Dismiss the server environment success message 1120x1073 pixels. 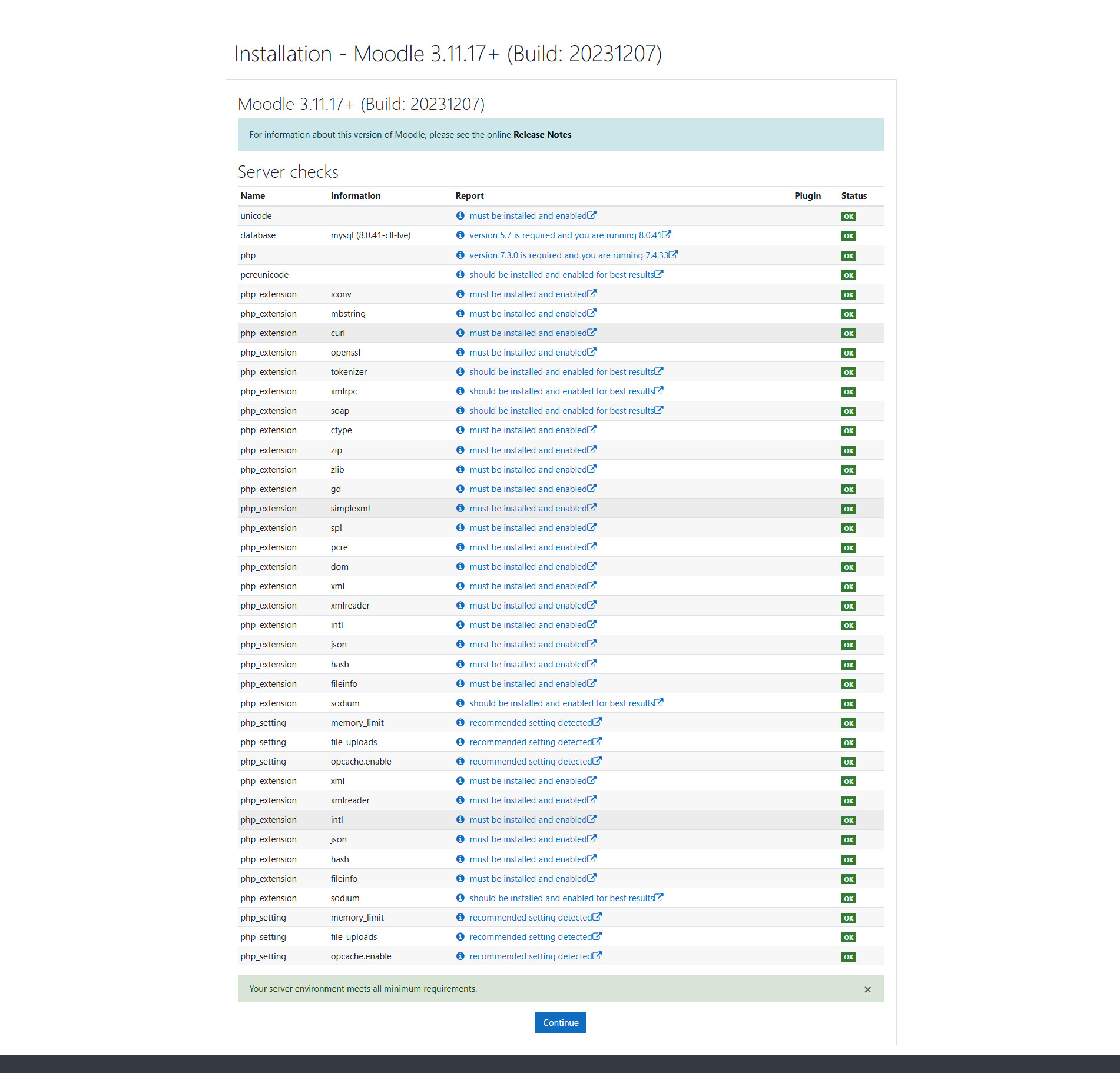[867, 989]
